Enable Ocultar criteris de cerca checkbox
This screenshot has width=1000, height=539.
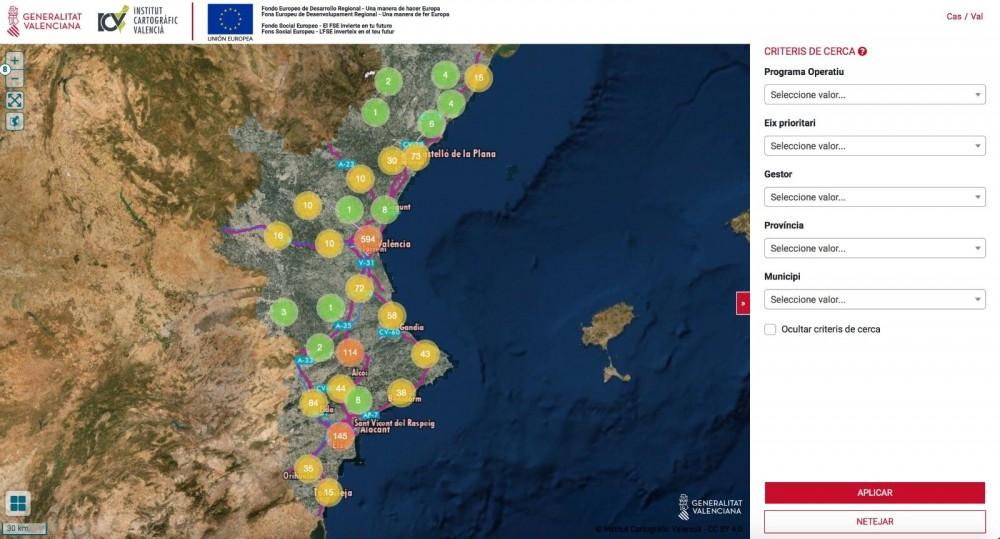(x=770, y=329)
